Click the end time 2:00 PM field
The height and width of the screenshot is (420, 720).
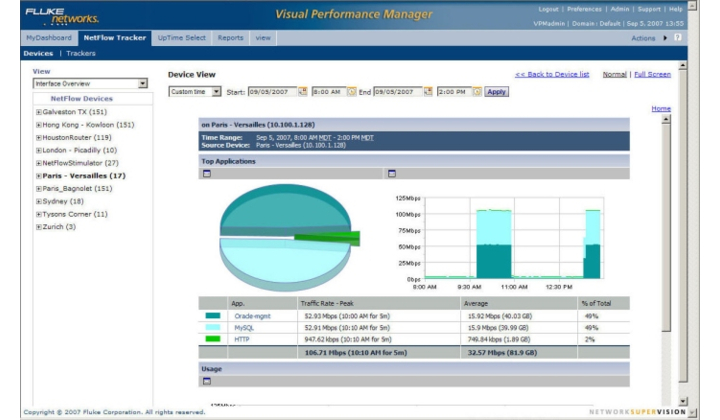click(x=455, y=92)
